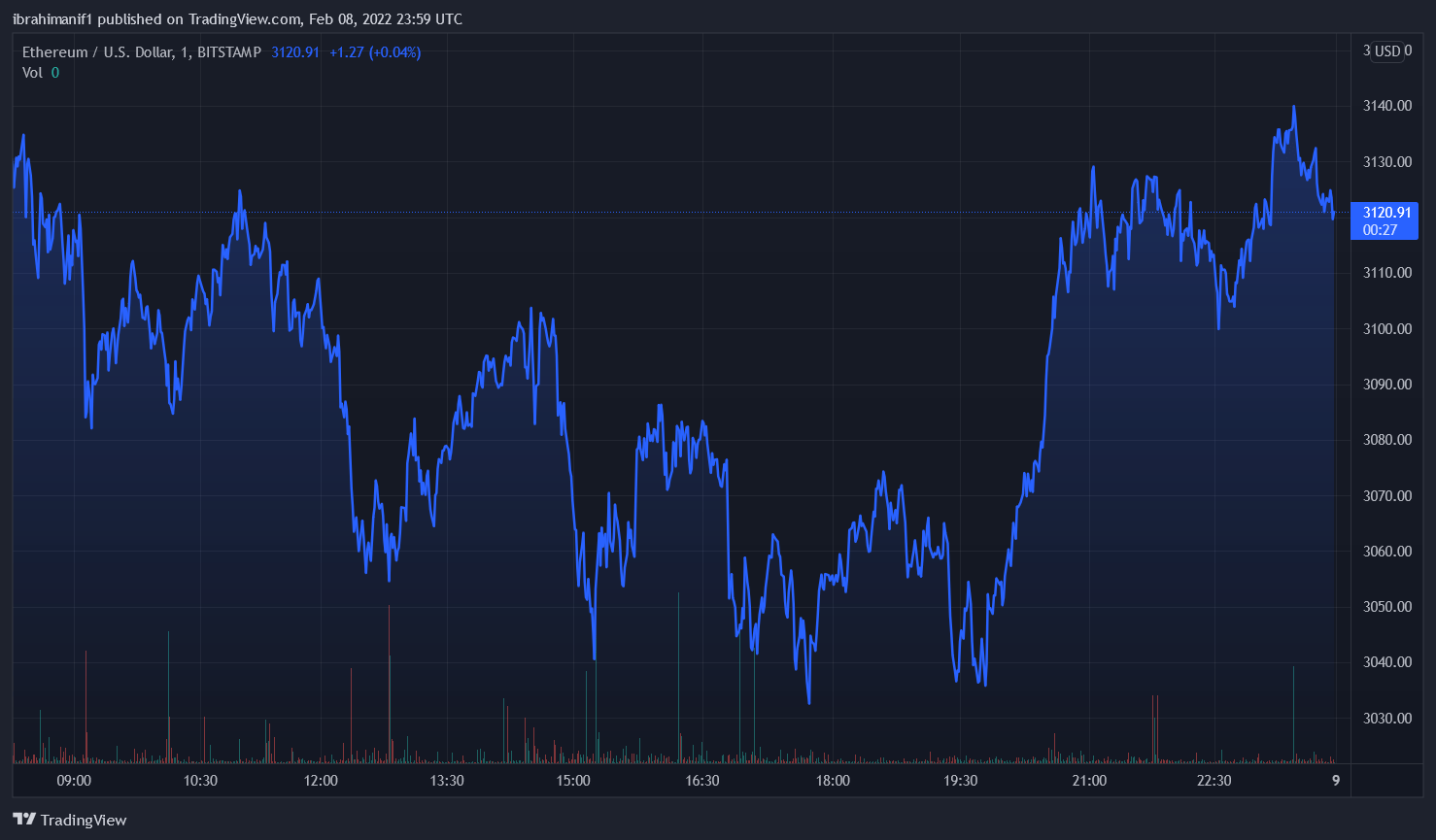
Task: Click the 16:30 time axis label
Action: (x=702, y=781)
